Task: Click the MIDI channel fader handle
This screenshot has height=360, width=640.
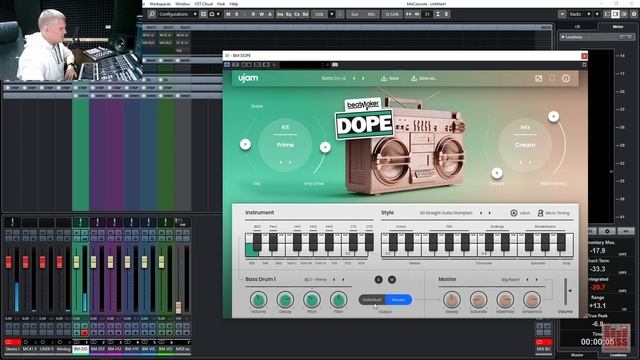Action: tap(178, 307)
